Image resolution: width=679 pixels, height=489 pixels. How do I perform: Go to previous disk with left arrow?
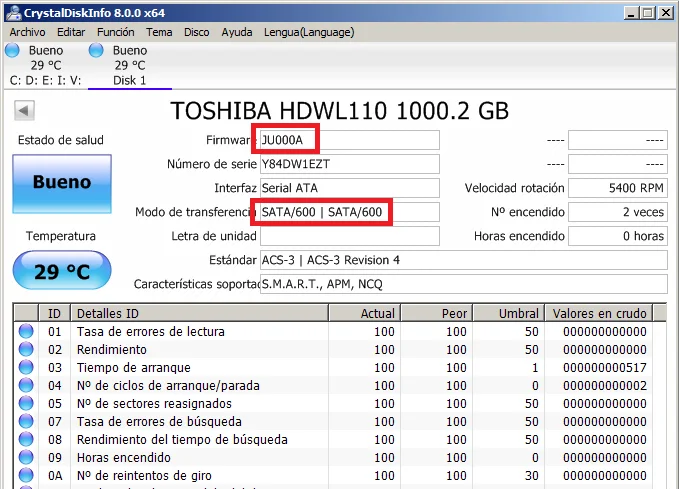pos(24,110)
